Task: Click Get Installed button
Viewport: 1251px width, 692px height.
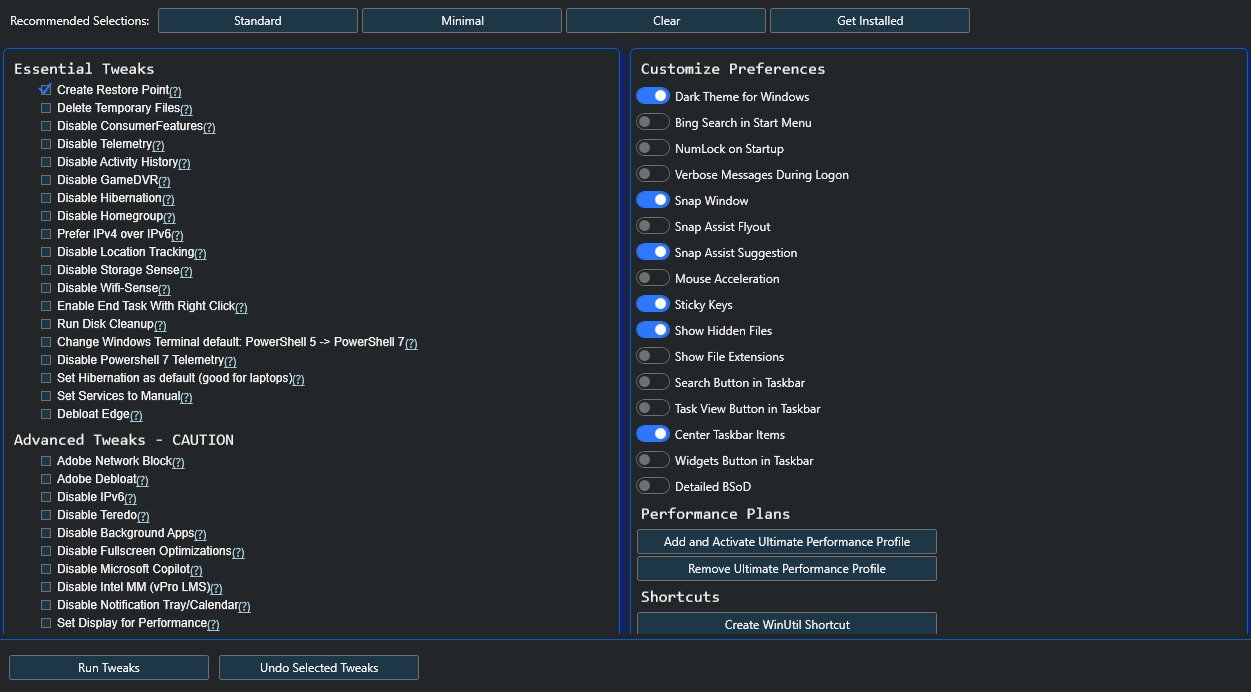Action: (870, 20)
